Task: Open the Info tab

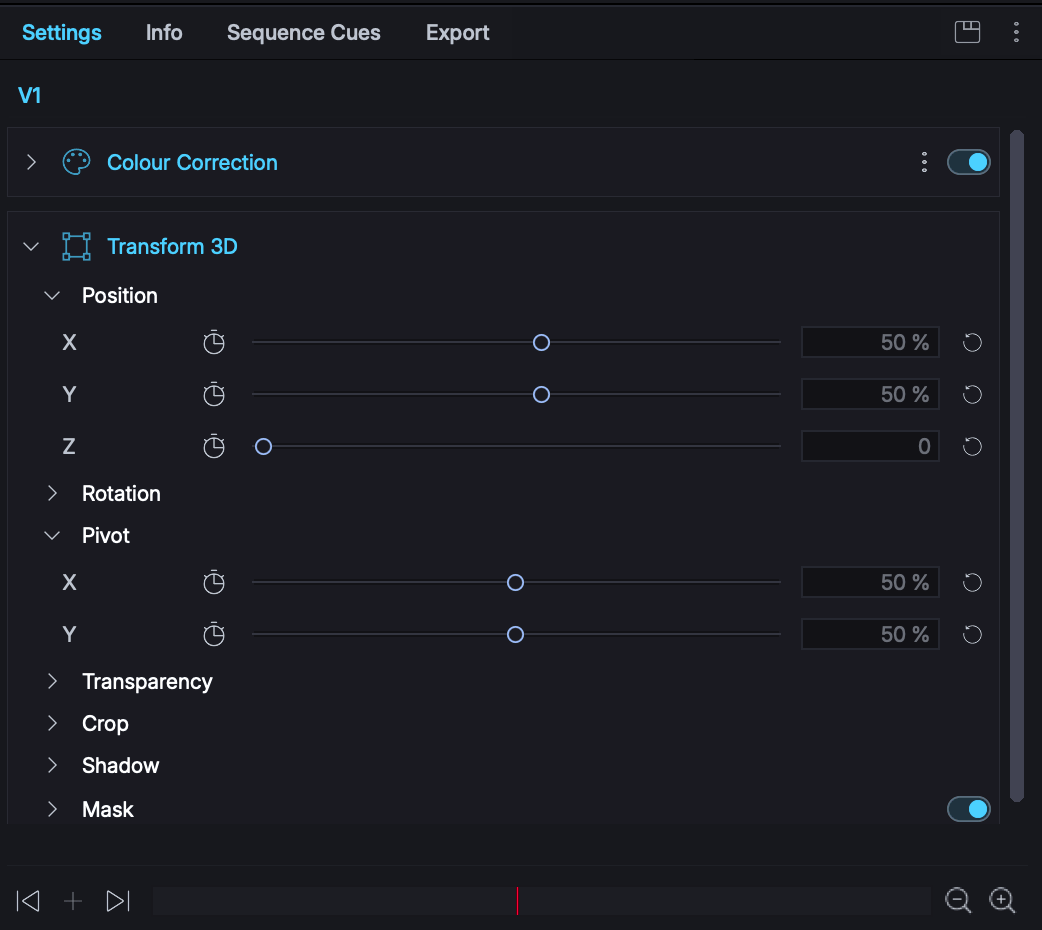Action: click(x=164, y=33)
